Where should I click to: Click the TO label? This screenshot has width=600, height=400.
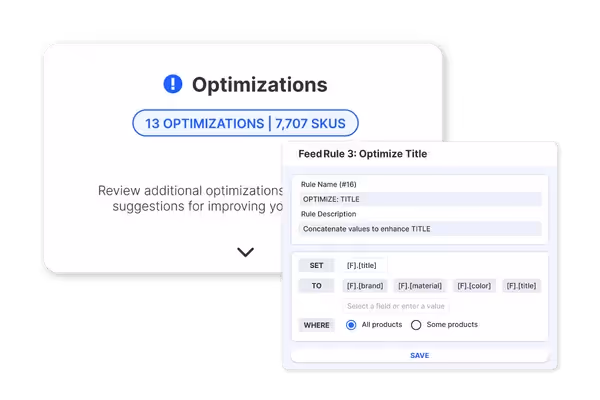(x=316, y=286)
